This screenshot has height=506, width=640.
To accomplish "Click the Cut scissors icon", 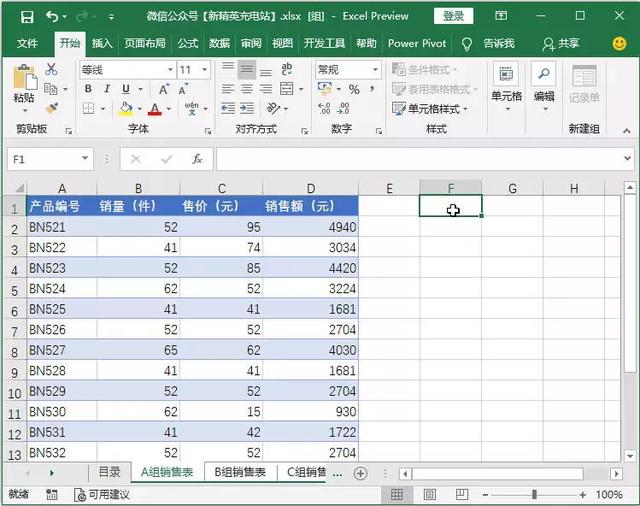I will (51, 69).
